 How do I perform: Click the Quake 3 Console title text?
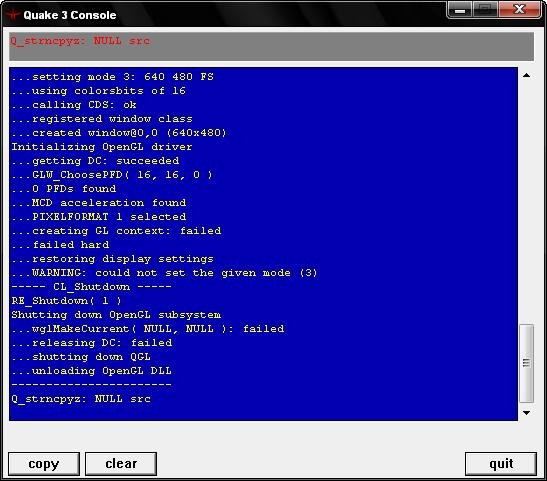click(70, 15)
